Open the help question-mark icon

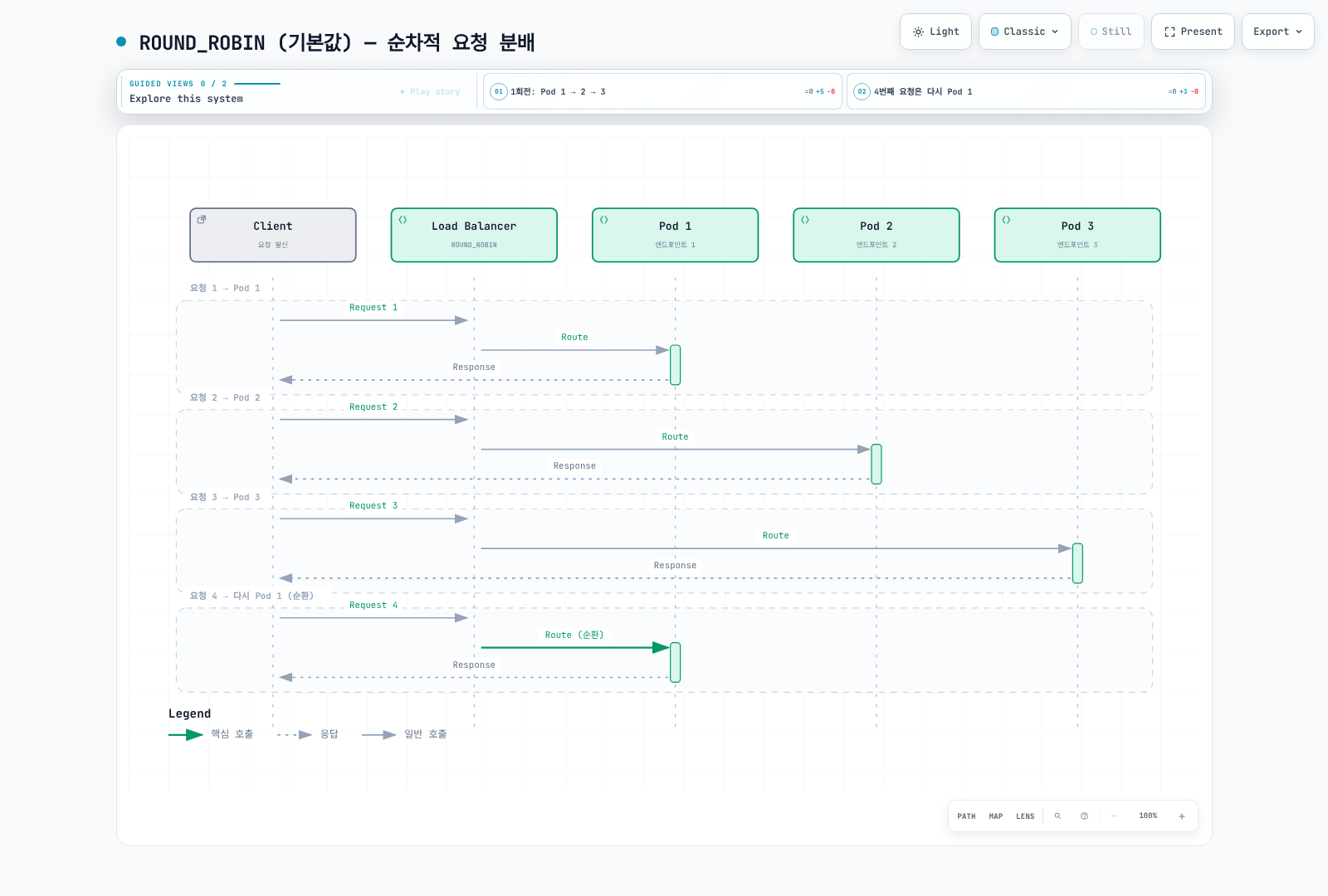click(1084, 816)
